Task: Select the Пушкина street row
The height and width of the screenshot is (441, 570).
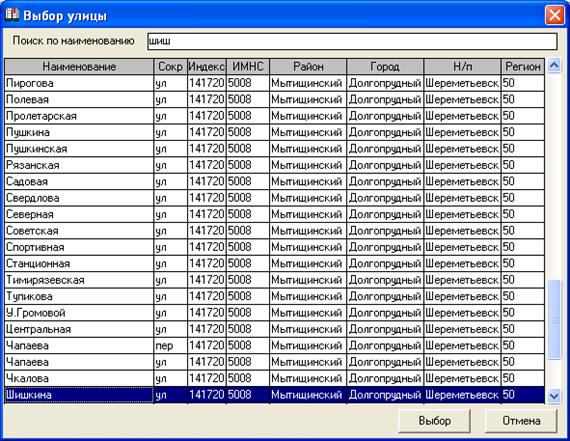Action: tap(274, 132)
